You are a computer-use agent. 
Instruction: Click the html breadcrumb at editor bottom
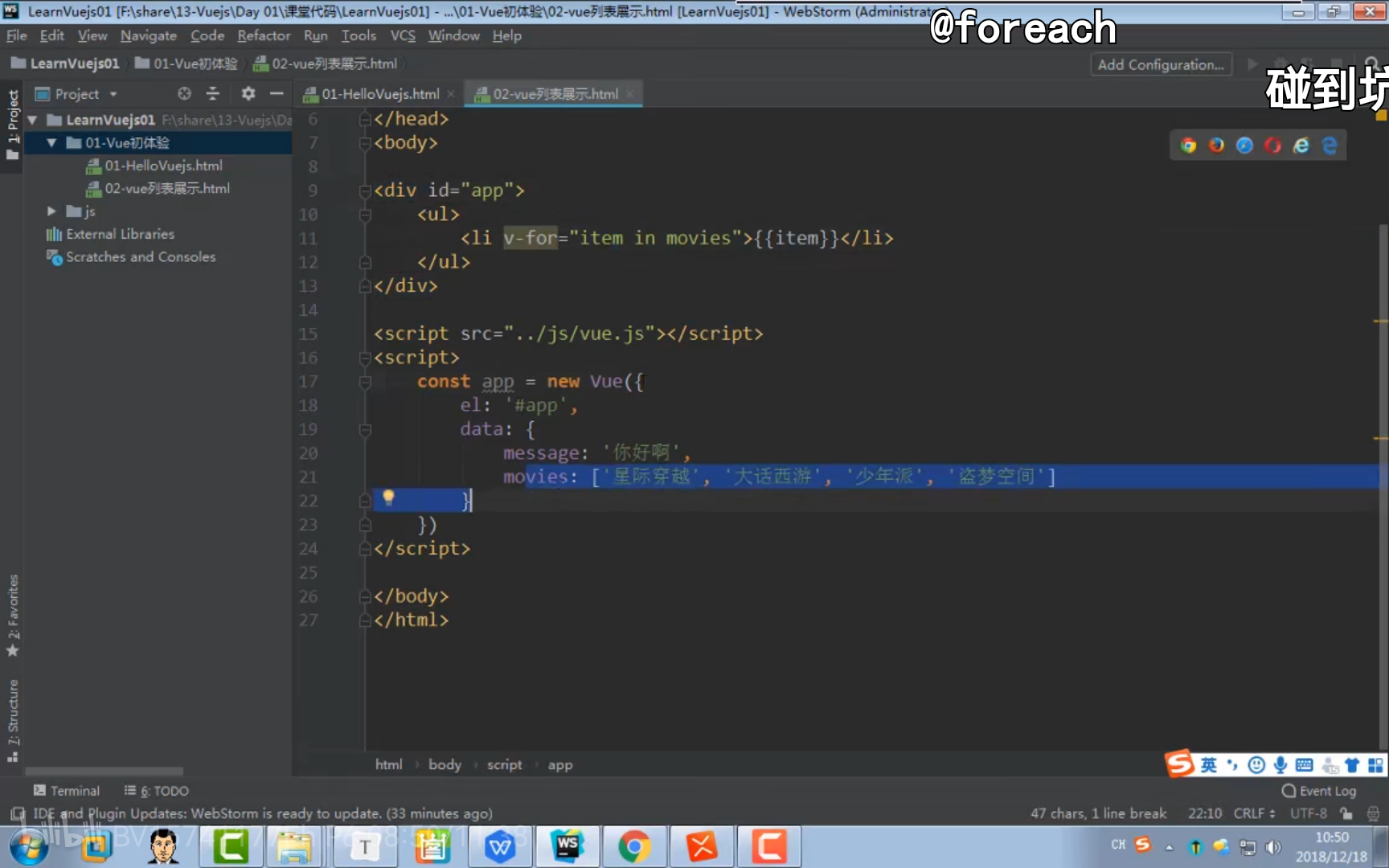(389, 764)
